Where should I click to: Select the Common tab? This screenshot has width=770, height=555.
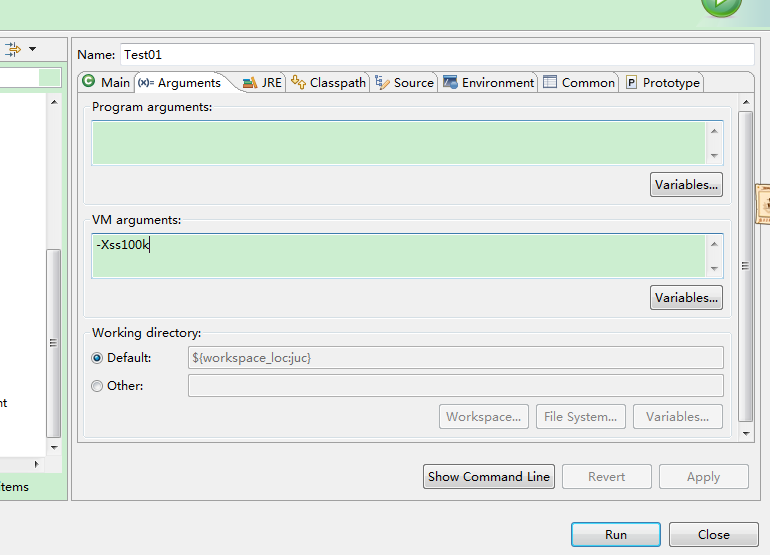[x=579, y=83]
